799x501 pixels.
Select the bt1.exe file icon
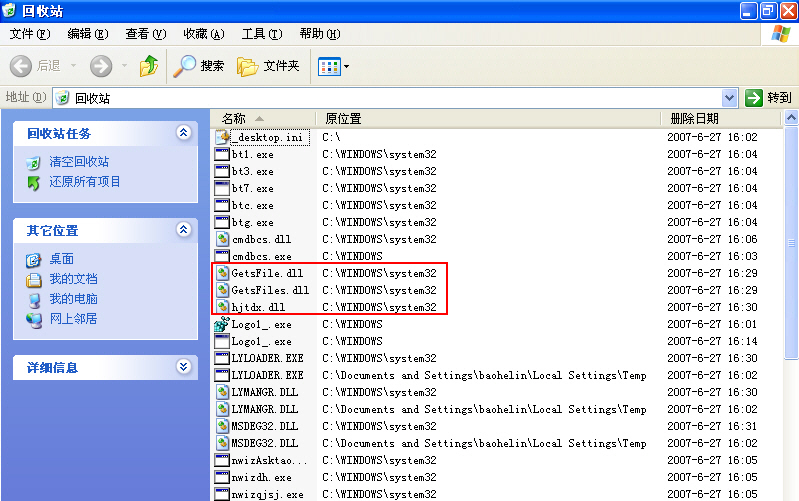(222, 154)
